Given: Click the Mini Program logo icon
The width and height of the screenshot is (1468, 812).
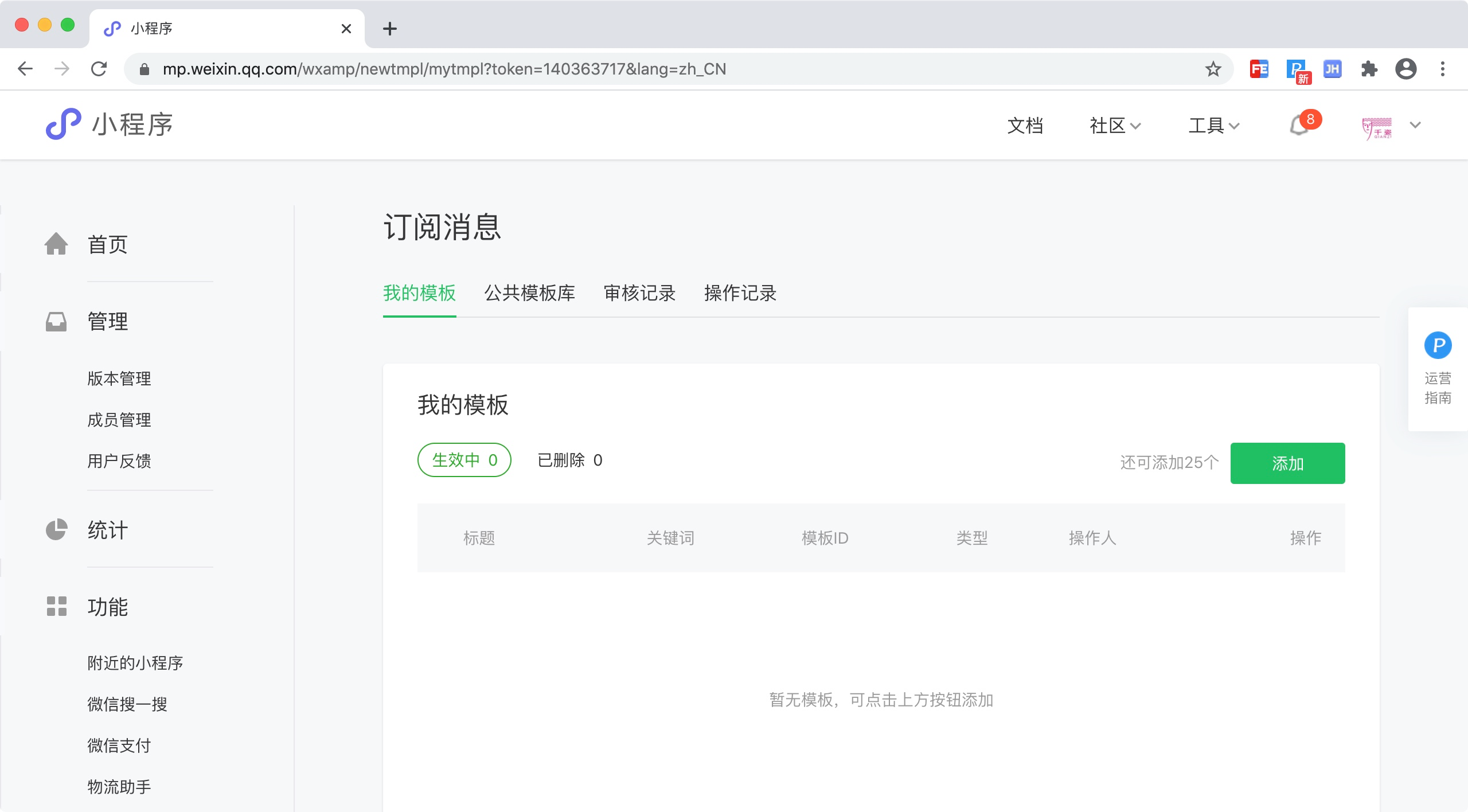Looking at the screenshot, I should click(x=63, y=124).
